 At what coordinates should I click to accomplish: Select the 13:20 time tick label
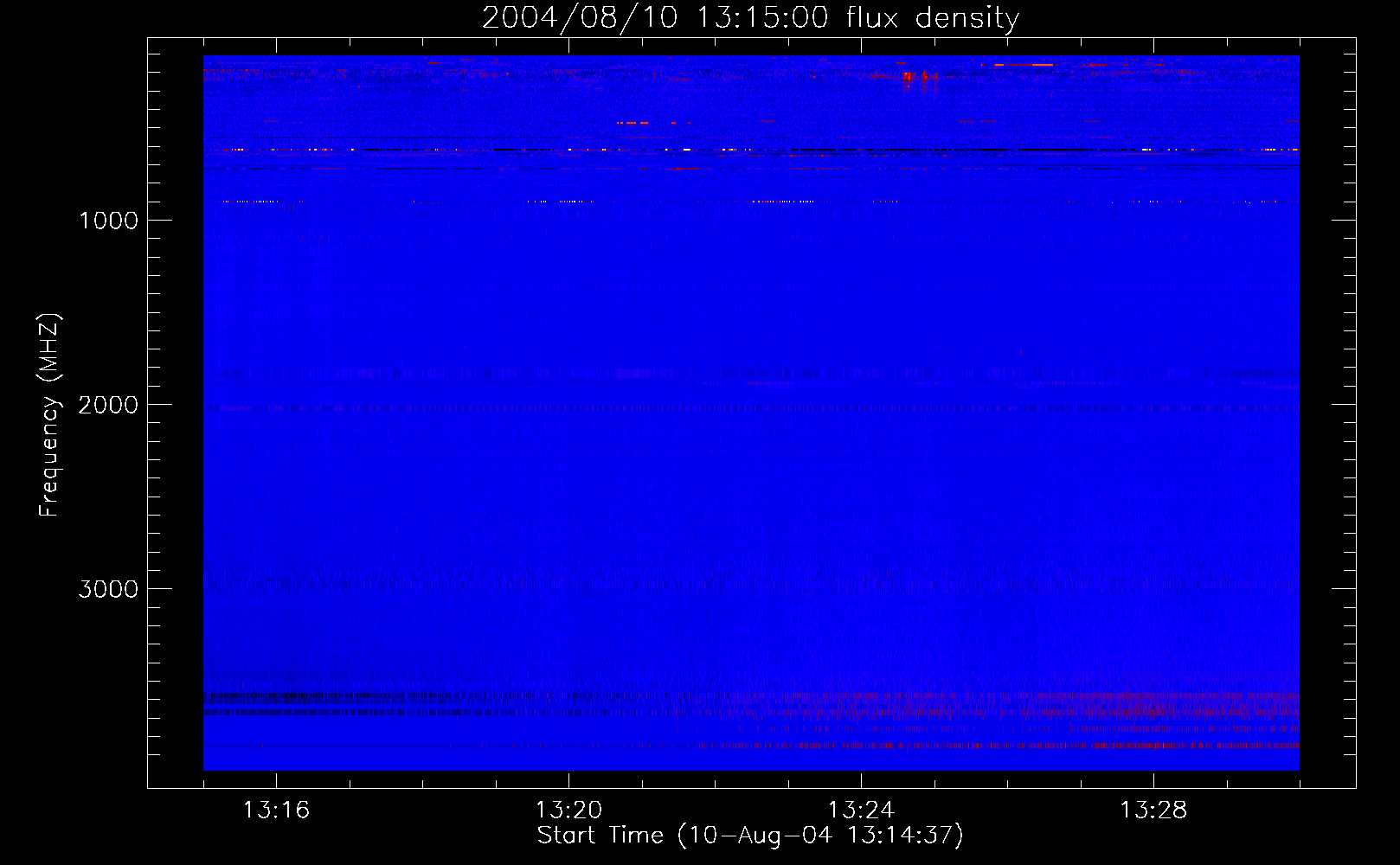click(x=568, y=810)
